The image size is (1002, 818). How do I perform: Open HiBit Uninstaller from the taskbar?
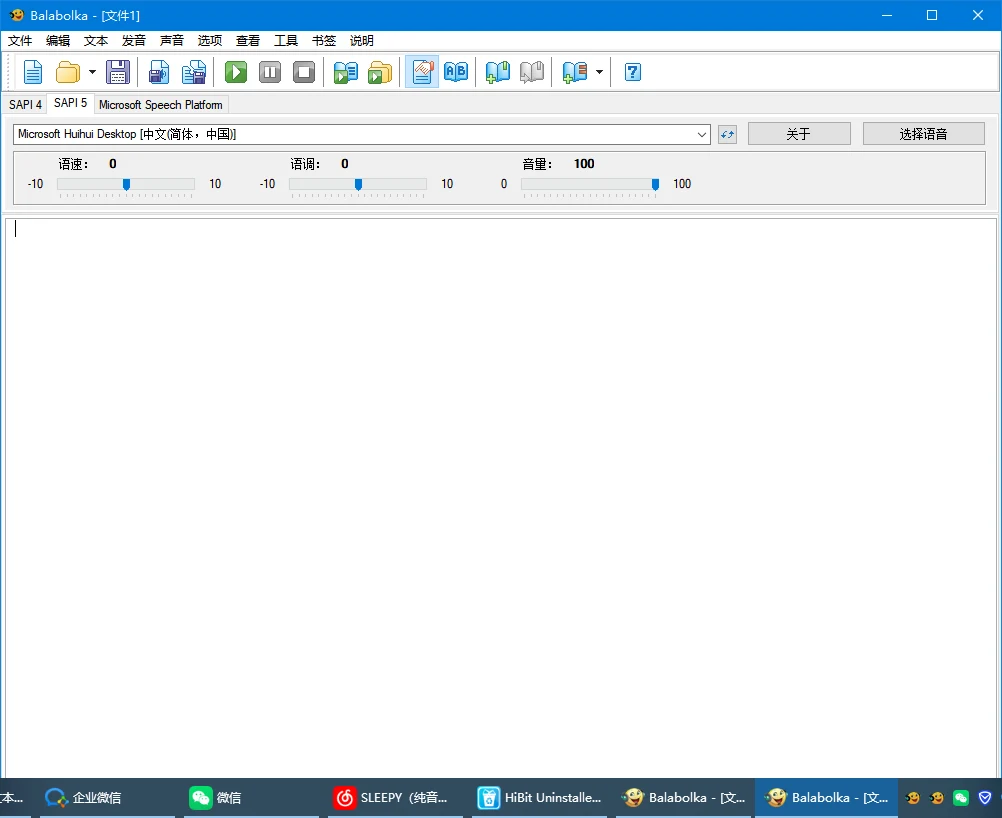[540, 798]
